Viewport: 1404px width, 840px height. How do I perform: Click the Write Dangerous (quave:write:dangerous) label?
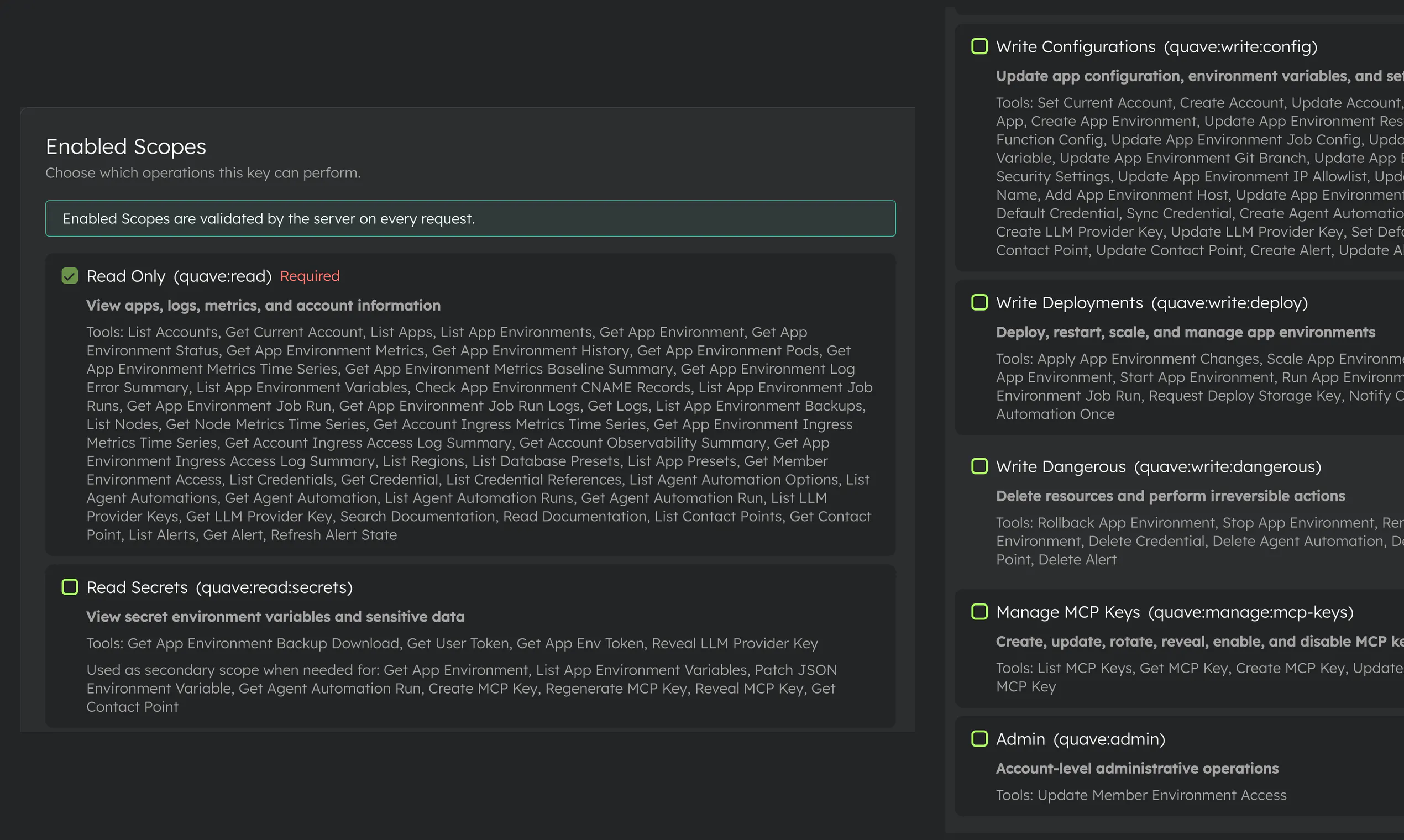tap(1159, 466)
